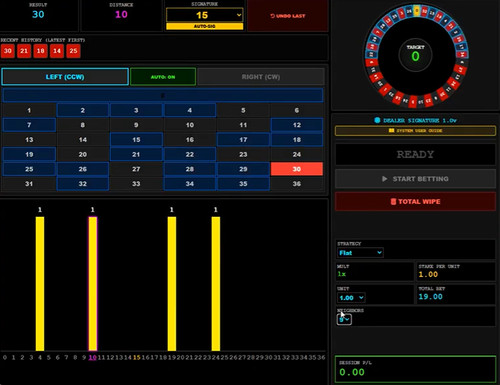Tap grid cell 26
This screenshot has height=385, width=500.
83,169
